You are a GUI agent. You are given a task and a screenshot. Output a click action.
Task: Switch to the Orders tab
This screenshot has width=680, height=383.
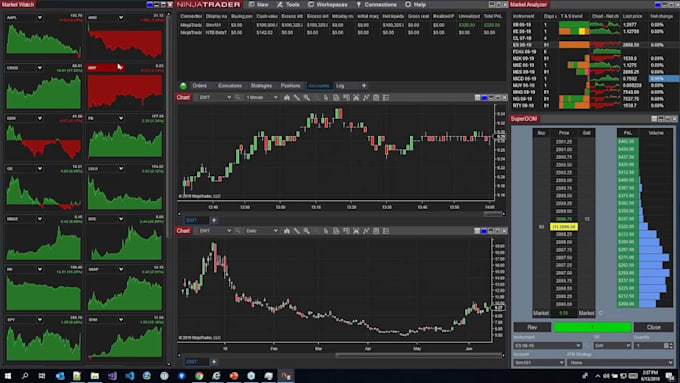pos(199,86)
